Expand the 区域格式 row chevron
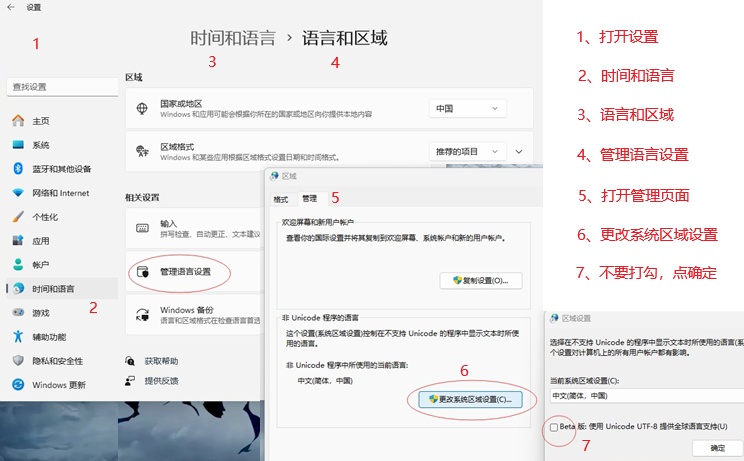Screen dimensions: 744x461 coord(519,152)
